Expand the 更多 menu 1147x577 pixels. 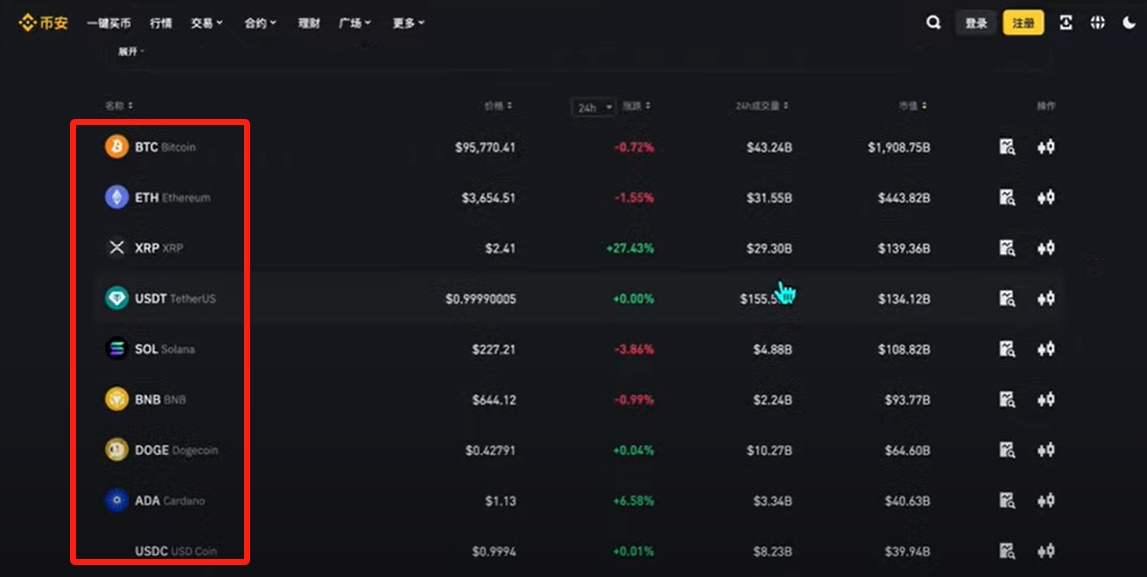tap(408, 23)
